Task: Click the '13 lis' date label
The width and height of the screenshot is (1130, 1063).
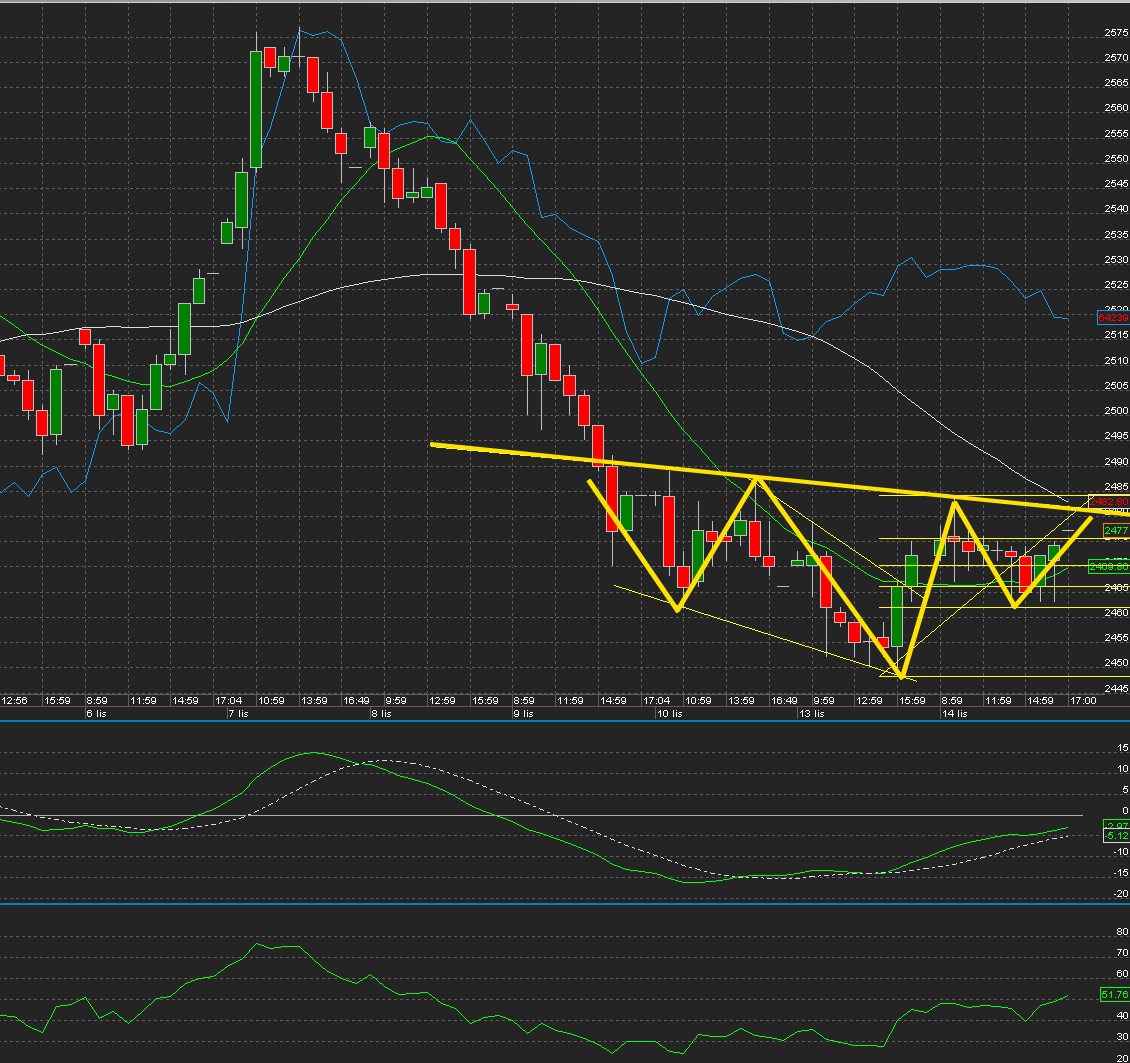Action: click(811, 713)
